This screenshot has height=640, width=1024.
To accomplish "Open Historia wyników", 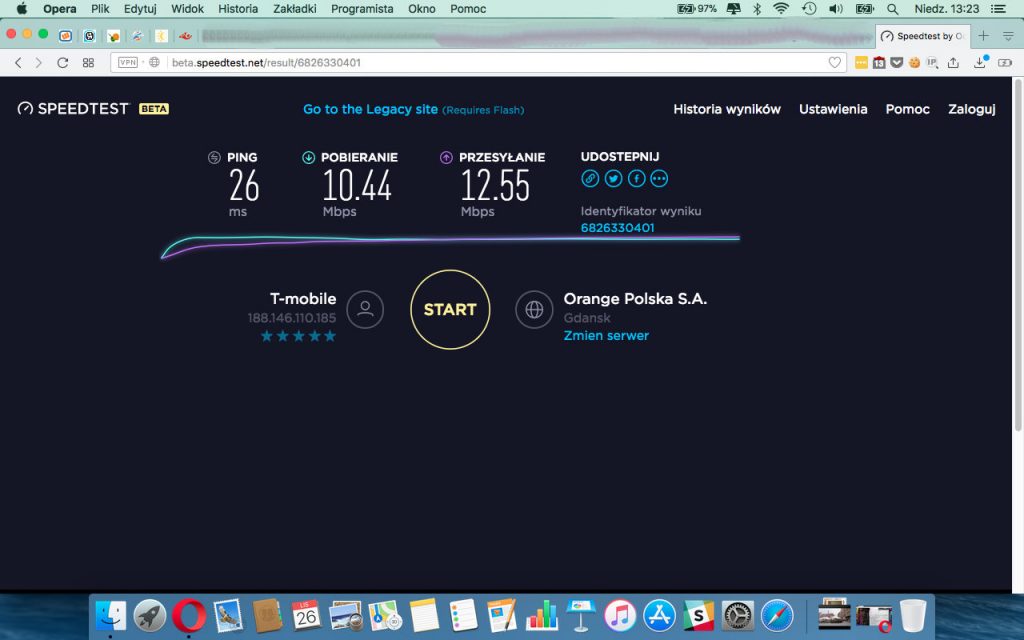I will pyautogui.click(x=727, y=109).
